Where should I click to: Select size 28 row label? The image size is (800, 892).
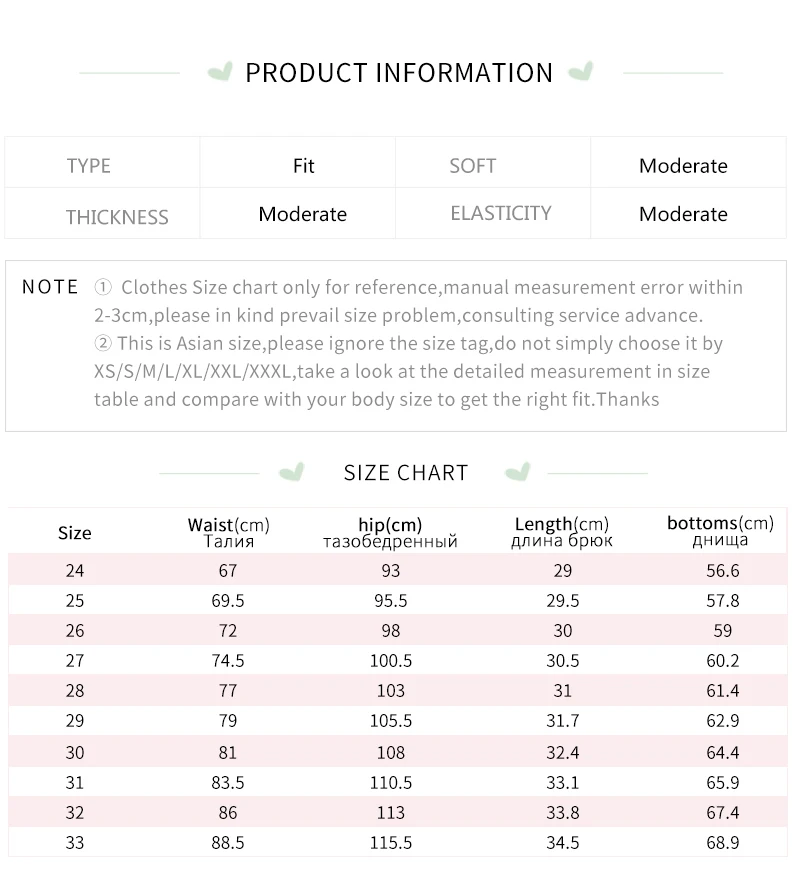tap(75, 691)
